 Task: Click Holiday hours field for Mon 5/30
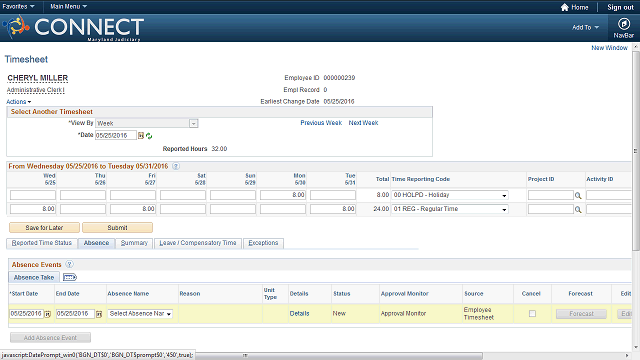coord(282,195)
